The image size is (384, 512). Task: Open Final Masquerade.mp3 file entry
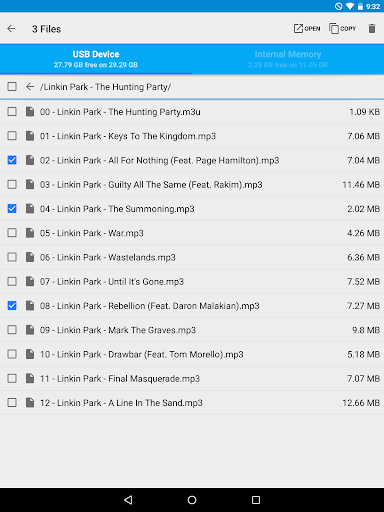(x=192, y=379)
